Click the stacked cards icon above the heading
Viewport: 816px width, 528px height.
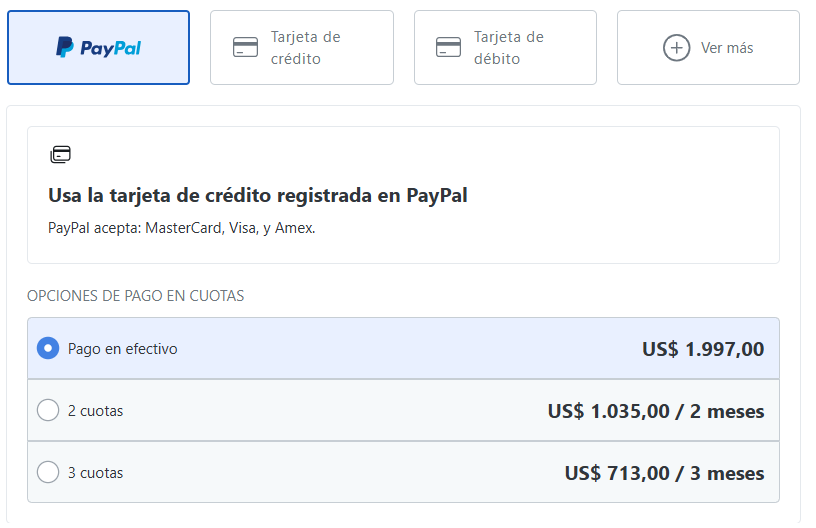pyautogui.click(x=60, y=154)
